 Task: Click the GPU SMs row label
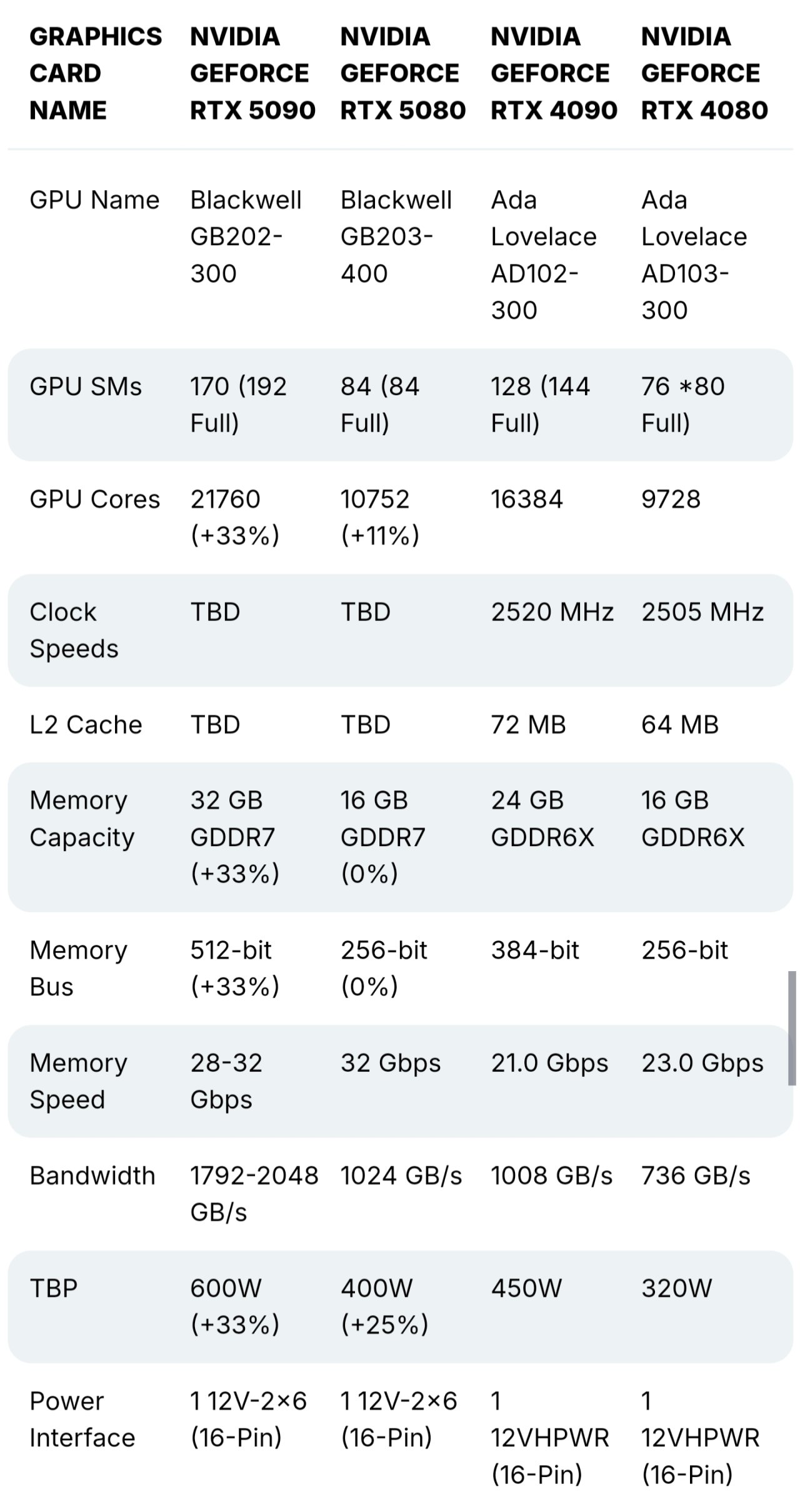click(x=86, y=386)
